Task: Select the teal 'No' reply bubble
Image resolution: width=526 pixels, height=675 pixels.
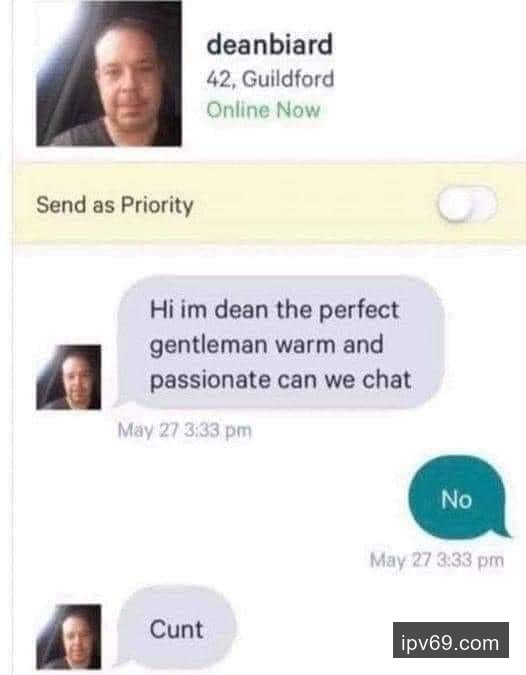Action: click(x=459, y=498)
